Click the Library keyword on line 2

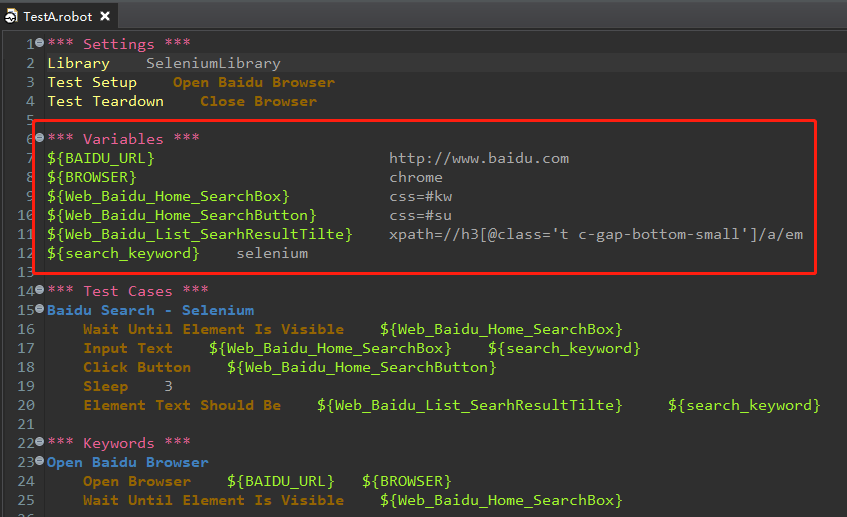tap(78, 63)
